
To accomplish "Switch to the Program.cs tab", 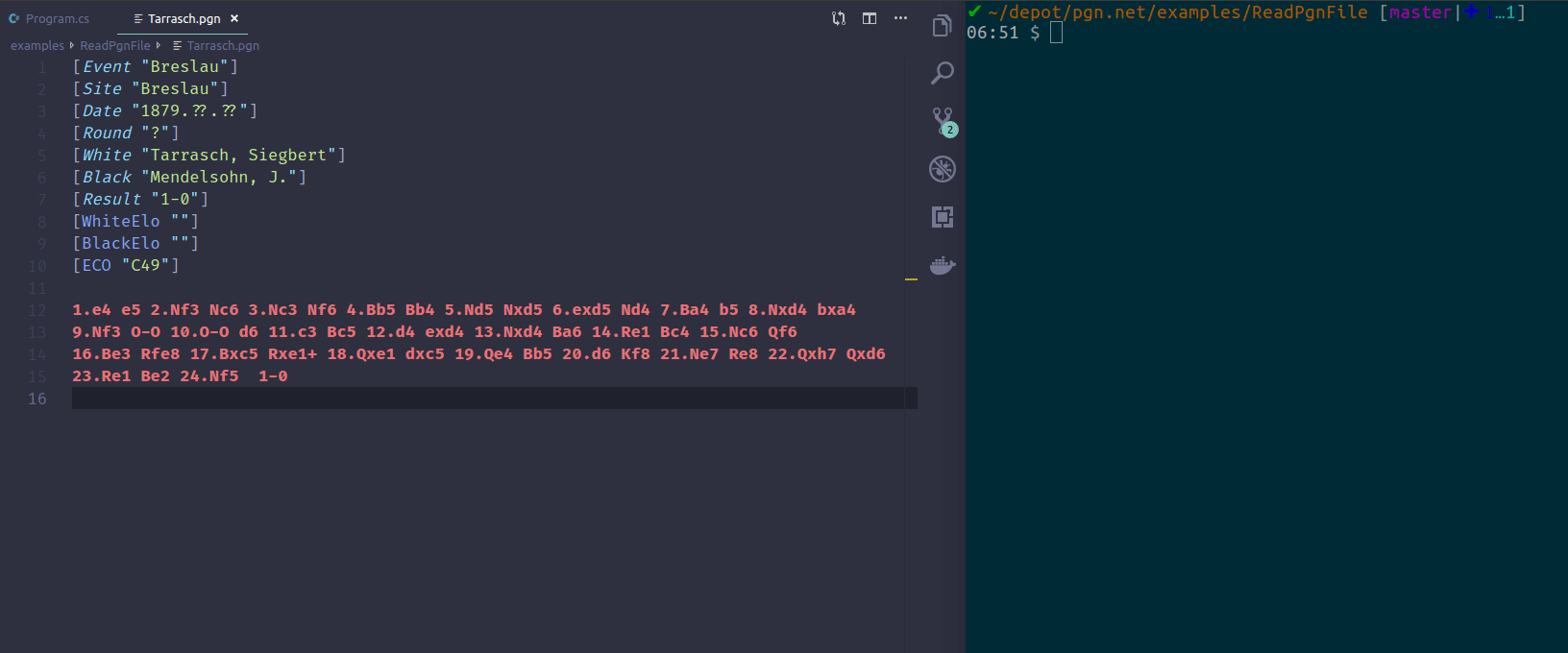I will (57, 18).
